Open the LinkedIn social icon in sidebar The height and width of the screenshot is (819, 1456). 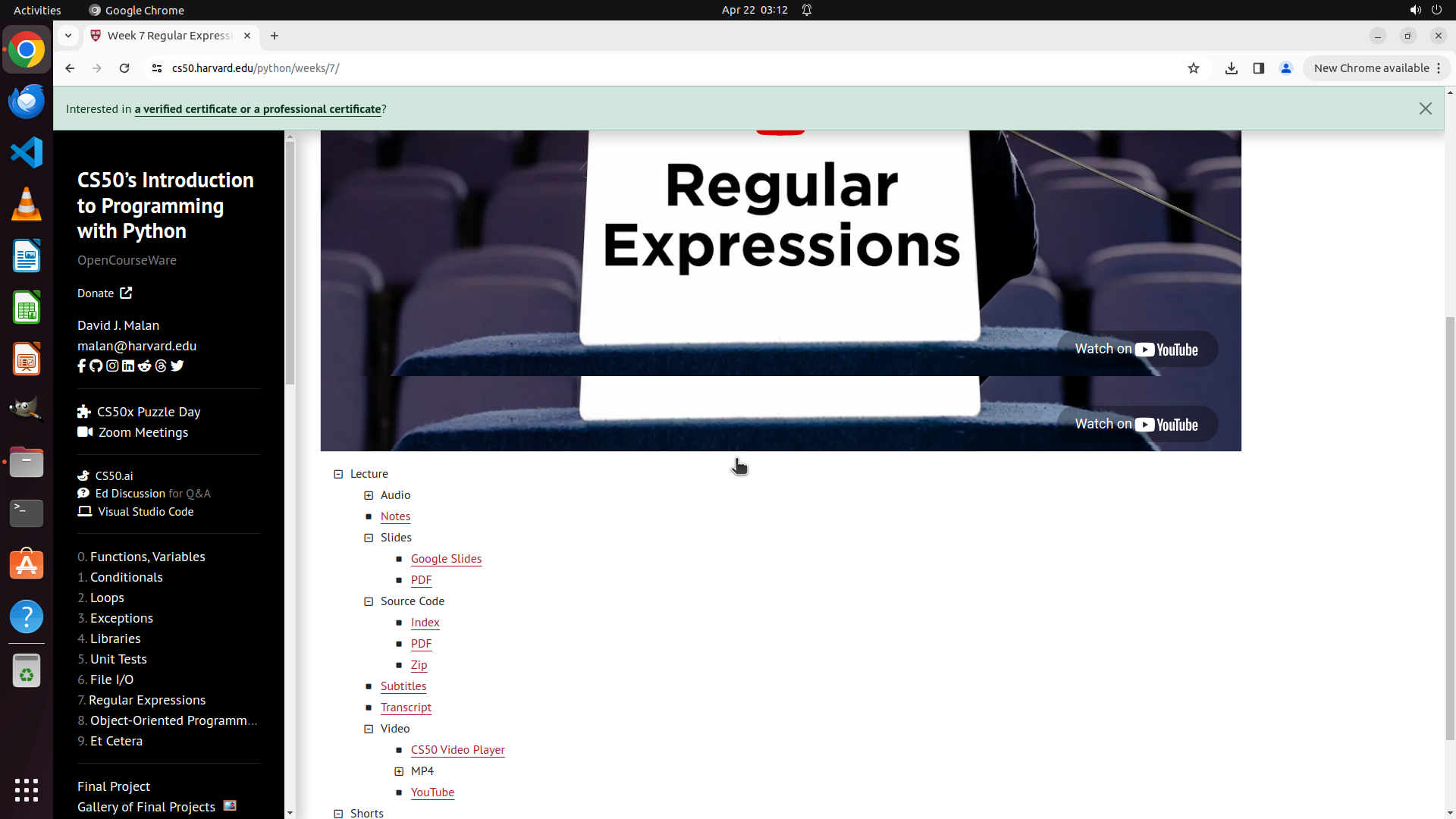point(128,366)
